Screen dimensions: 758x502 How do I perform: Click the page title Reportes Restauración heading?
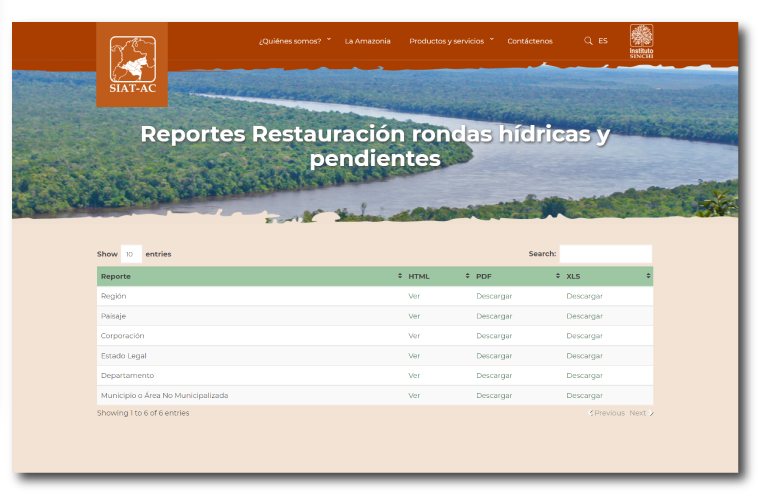[x=375, y=146]
